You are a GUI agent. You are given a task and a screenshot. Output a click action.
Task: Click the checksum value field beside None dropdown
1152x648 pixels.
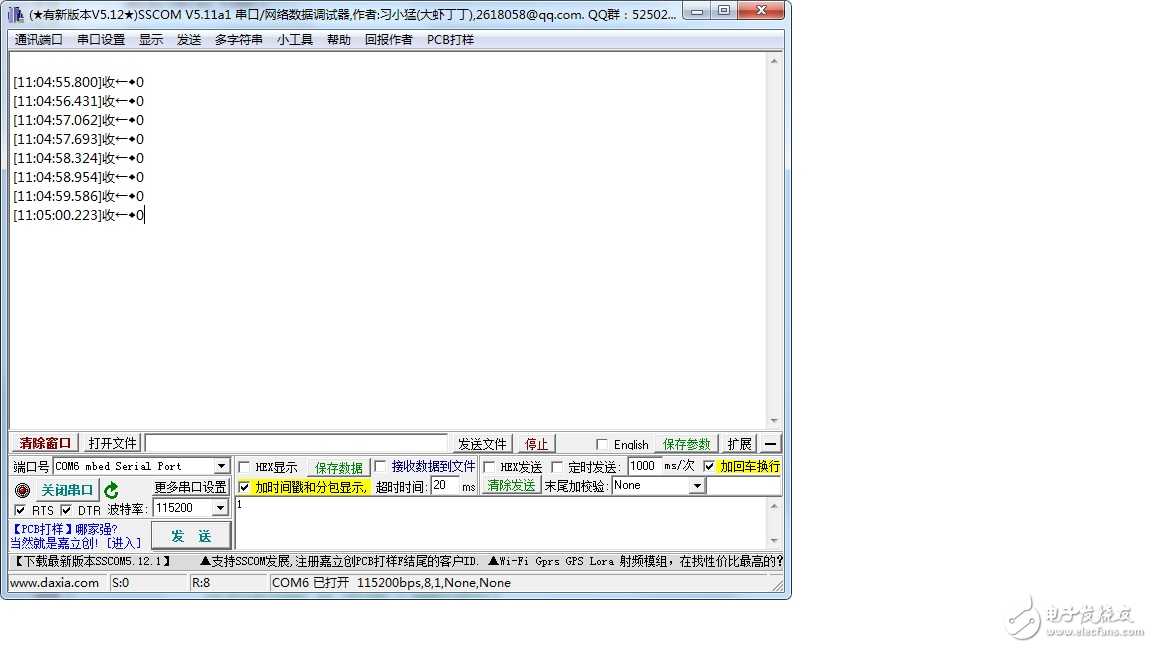(744, 486)
